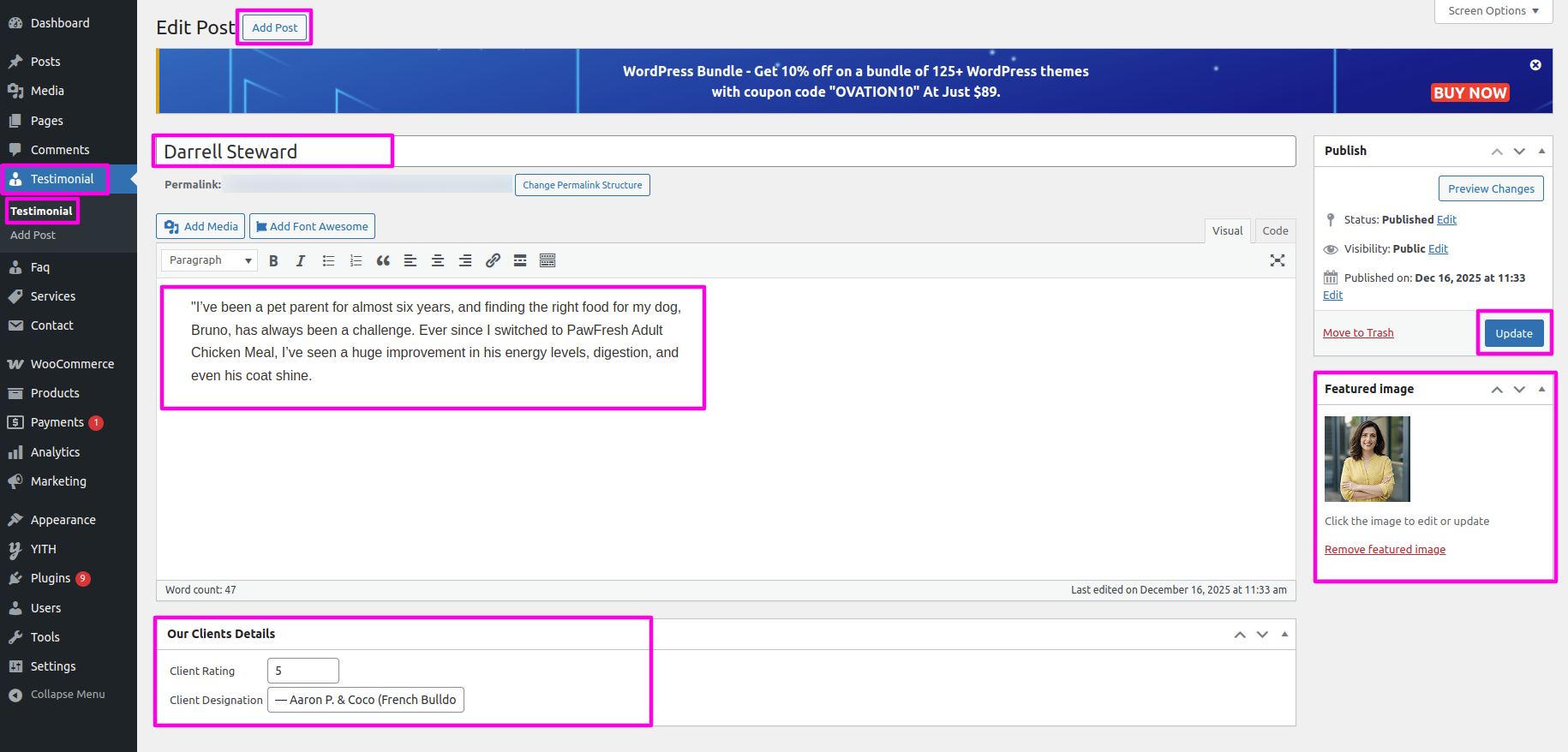Open WooCommerce in the sidebar menu
Viewport: 1568px width, 752px height.
click(72, 364)
